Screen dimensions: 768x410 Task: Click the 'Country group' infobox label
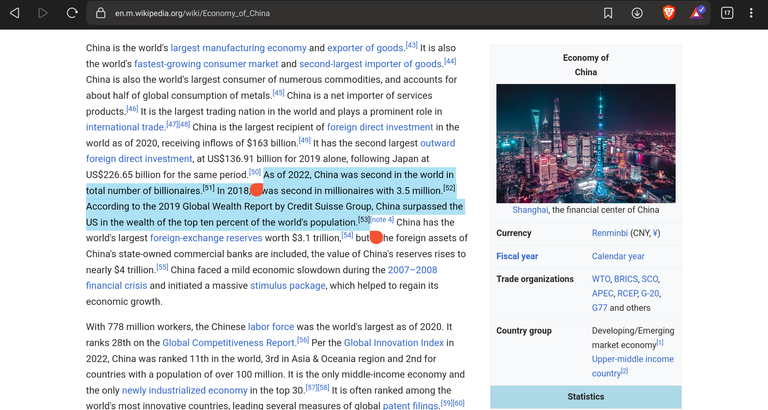524,331
